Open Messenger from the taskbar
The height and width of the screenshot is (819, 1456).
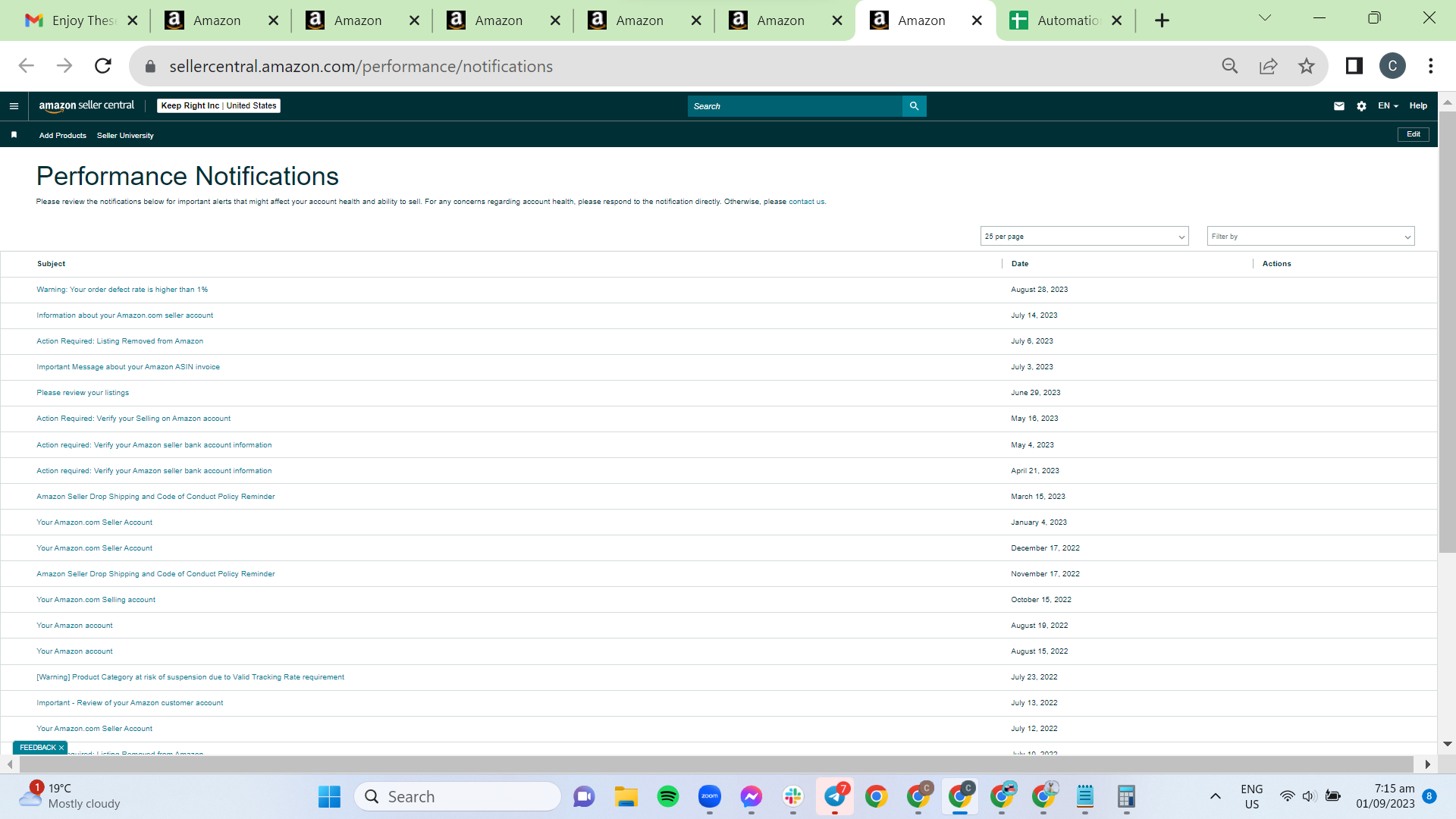(x=752, y=797)
